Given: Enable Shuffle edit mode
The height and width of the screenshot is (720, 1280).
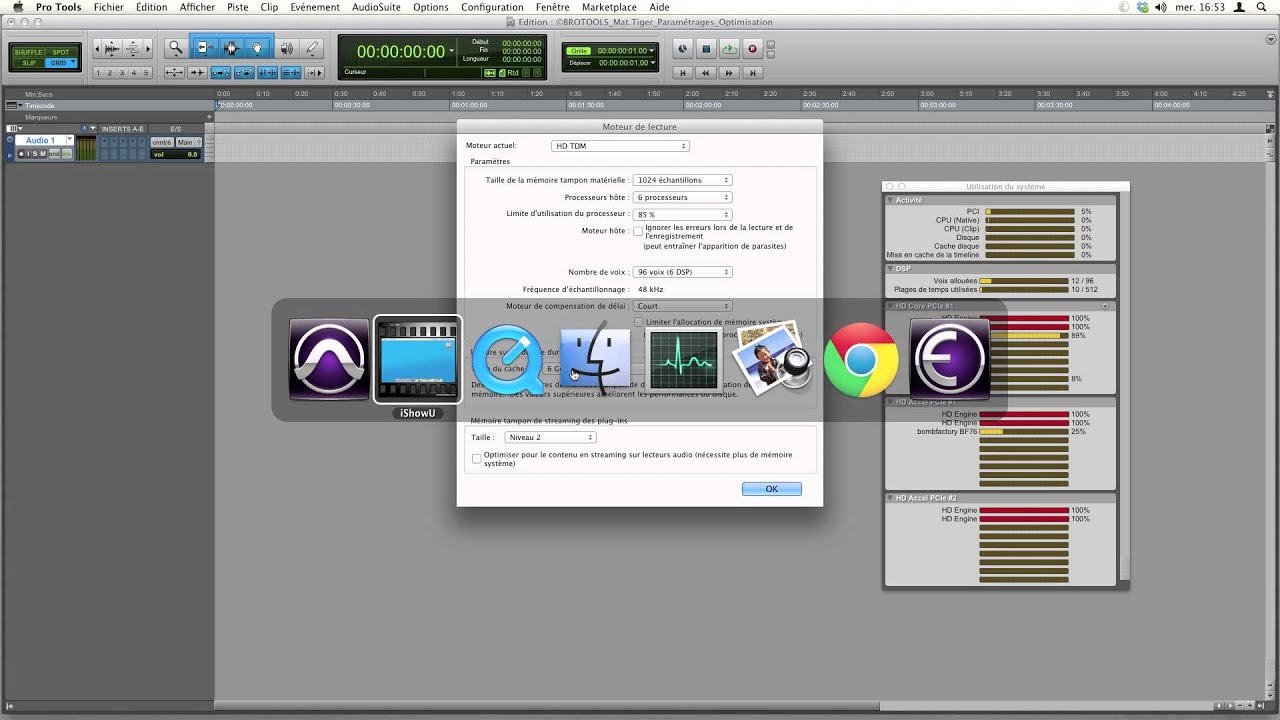Looking at the screenshot, I should (x=28, y=52).
